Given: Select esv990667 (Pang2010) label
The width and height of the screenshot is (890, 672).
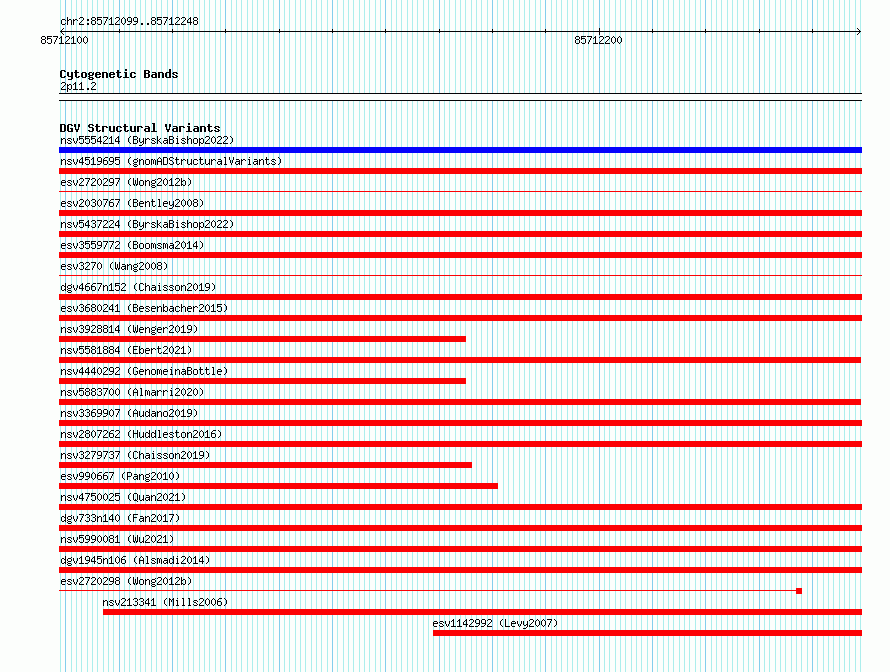Looking at the screenshot, I should tap(120, 476).
